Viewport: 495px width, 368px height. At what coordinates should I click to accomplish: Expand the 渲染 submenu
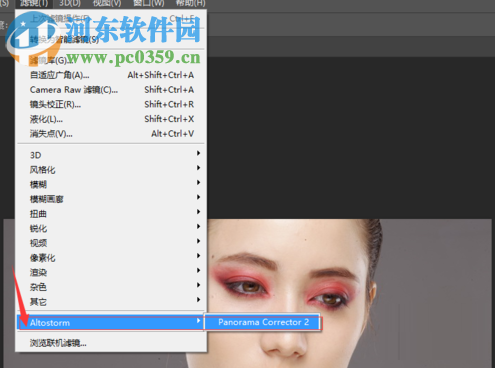pyautogui.click(x=111, y=273)
